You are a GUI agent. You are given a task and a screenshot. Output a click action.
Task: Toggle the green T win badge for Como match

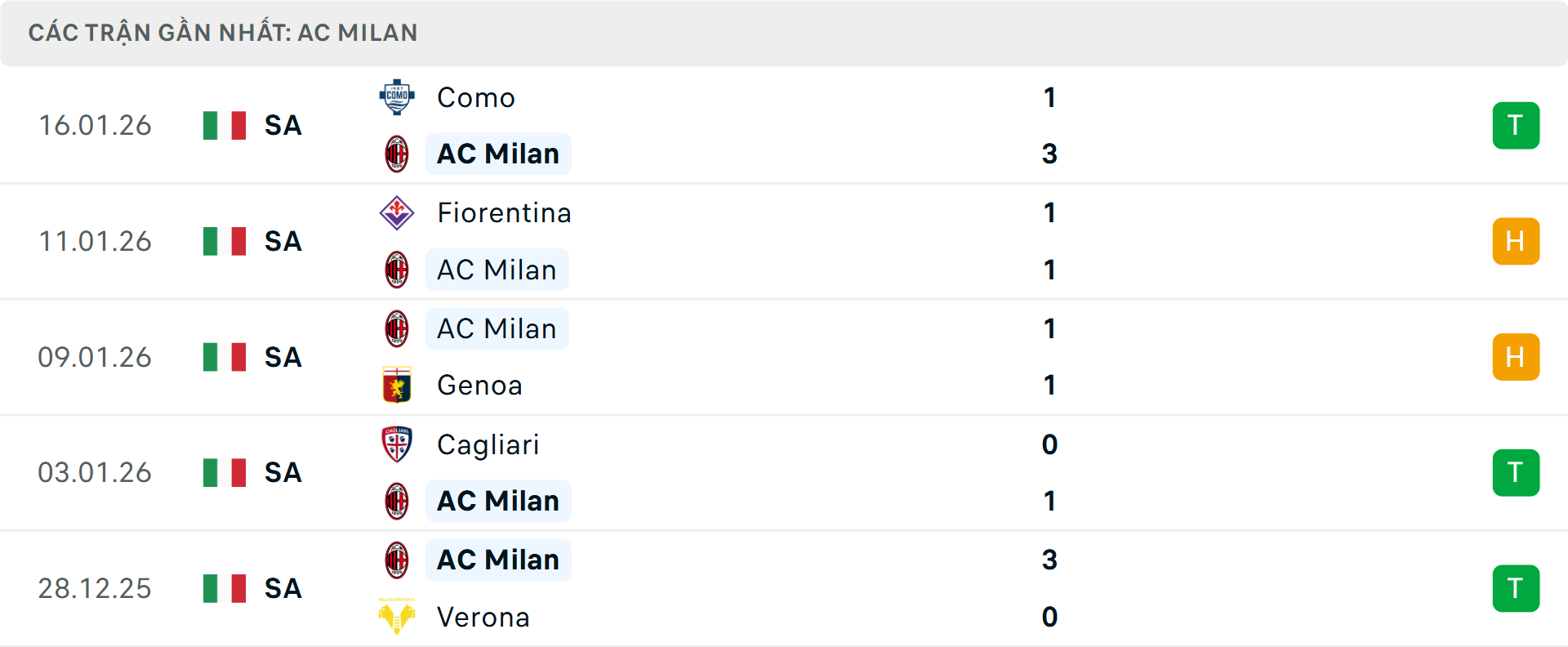(x=1517, y=126)
